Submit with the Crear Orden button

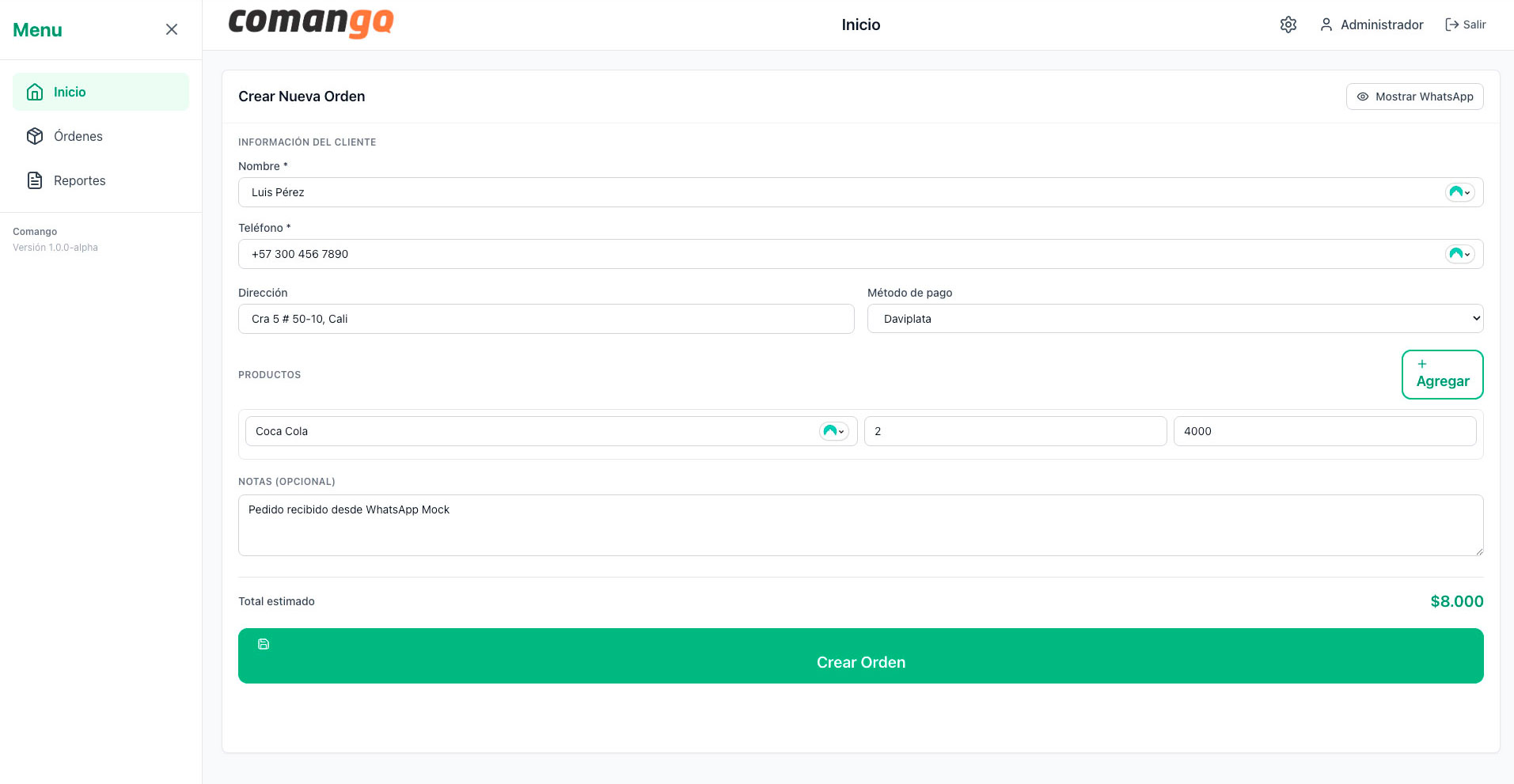tap(860, 656)
